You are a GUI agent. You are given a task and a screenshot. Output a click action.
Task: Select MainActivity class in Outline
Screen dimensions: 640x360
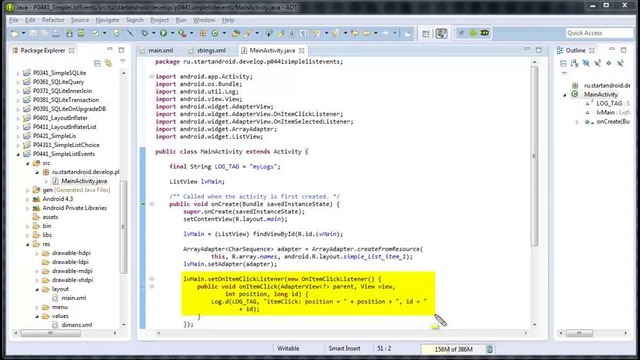click(x=600, y=95)
